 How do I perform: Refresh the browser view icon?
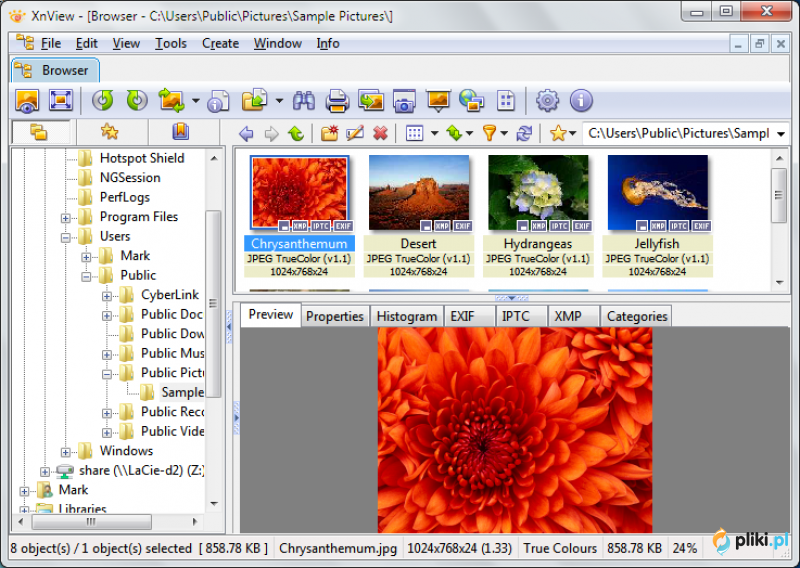tap(524, 134)
